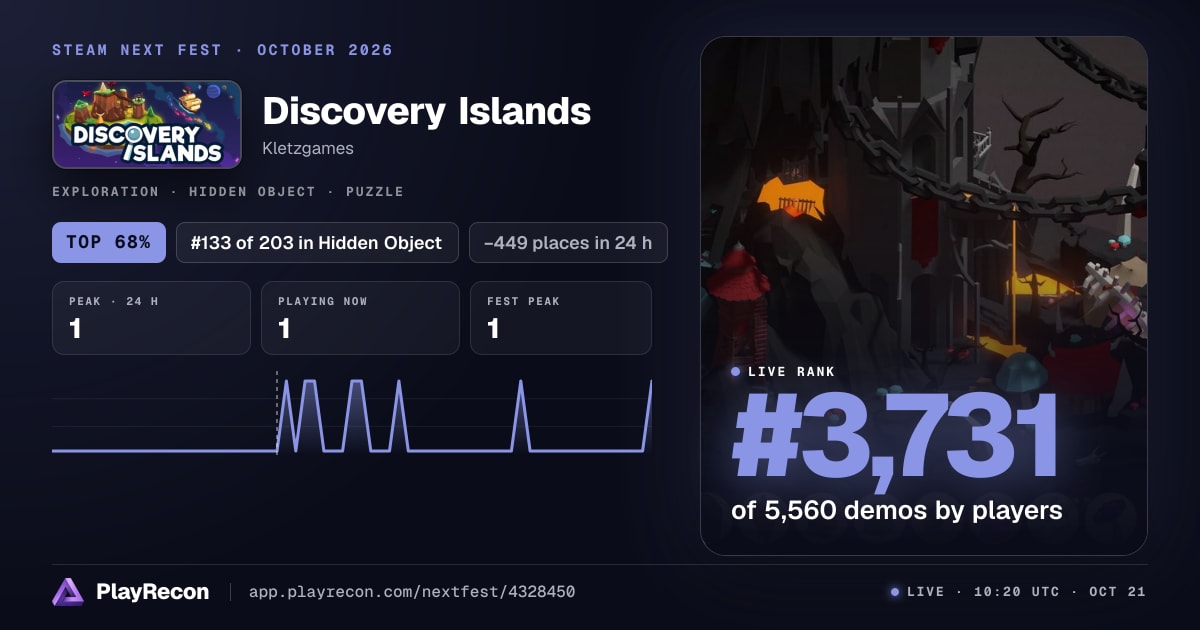Click the STEAM NEXT FEST · OCTOBER 2026 heading
This screenshot has height=630, width=1200.
[223, 50]
